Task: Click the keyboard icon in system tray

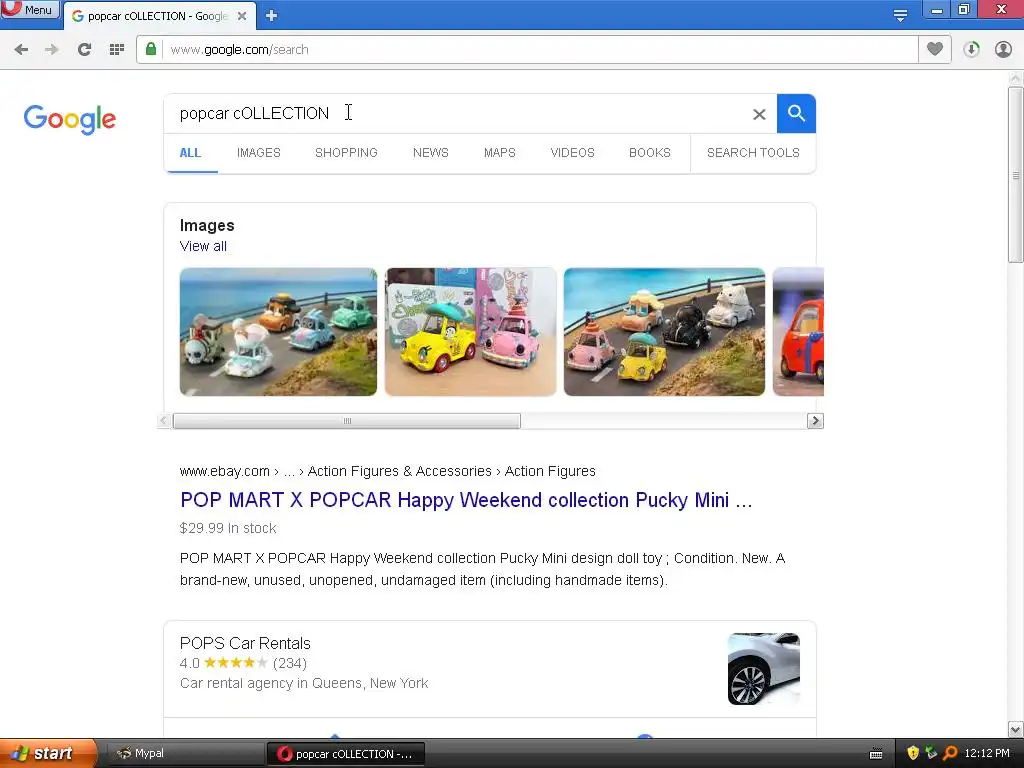Action: [x=876, y=754]
